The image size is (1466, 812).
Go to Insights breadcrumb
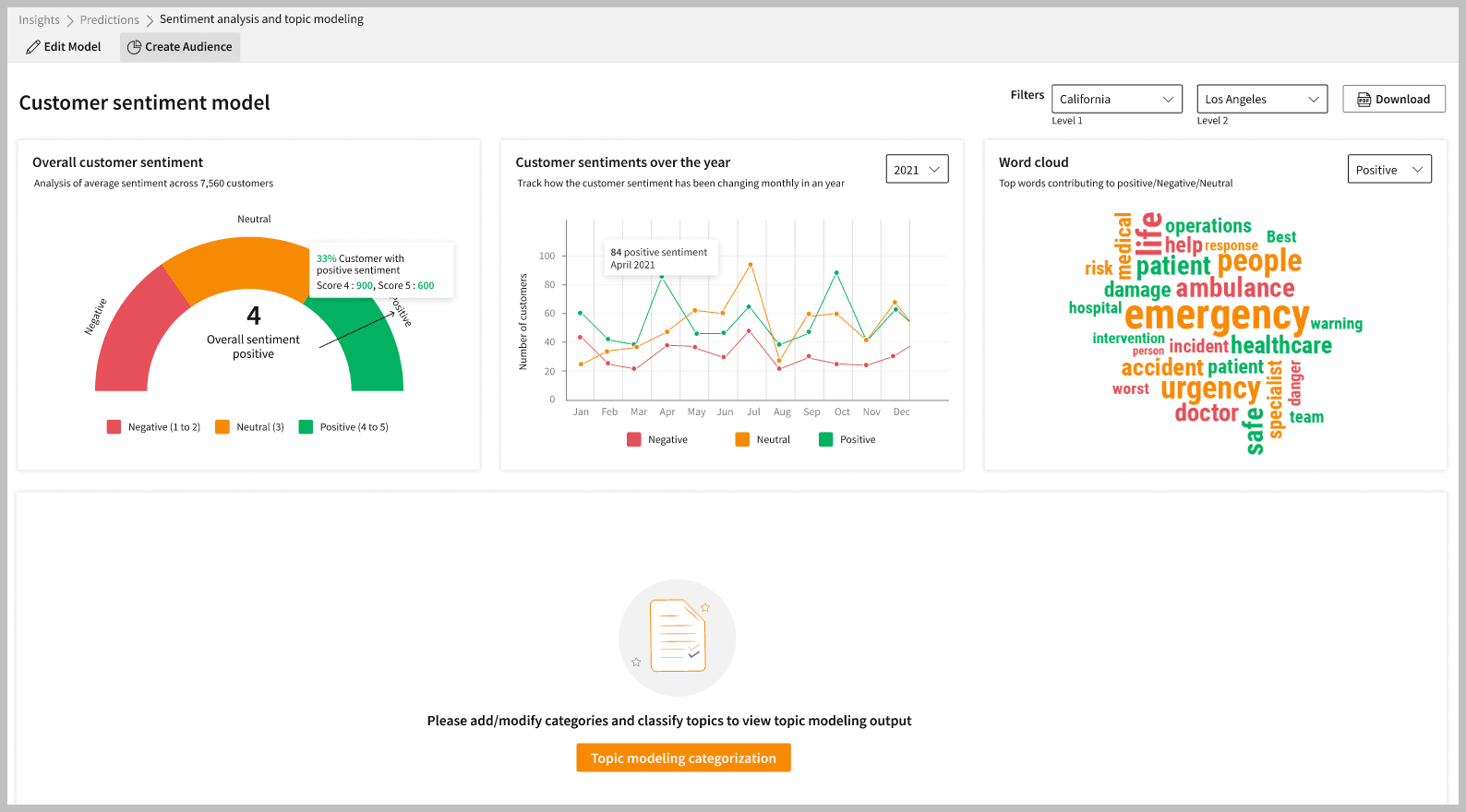tap(39, 19)
